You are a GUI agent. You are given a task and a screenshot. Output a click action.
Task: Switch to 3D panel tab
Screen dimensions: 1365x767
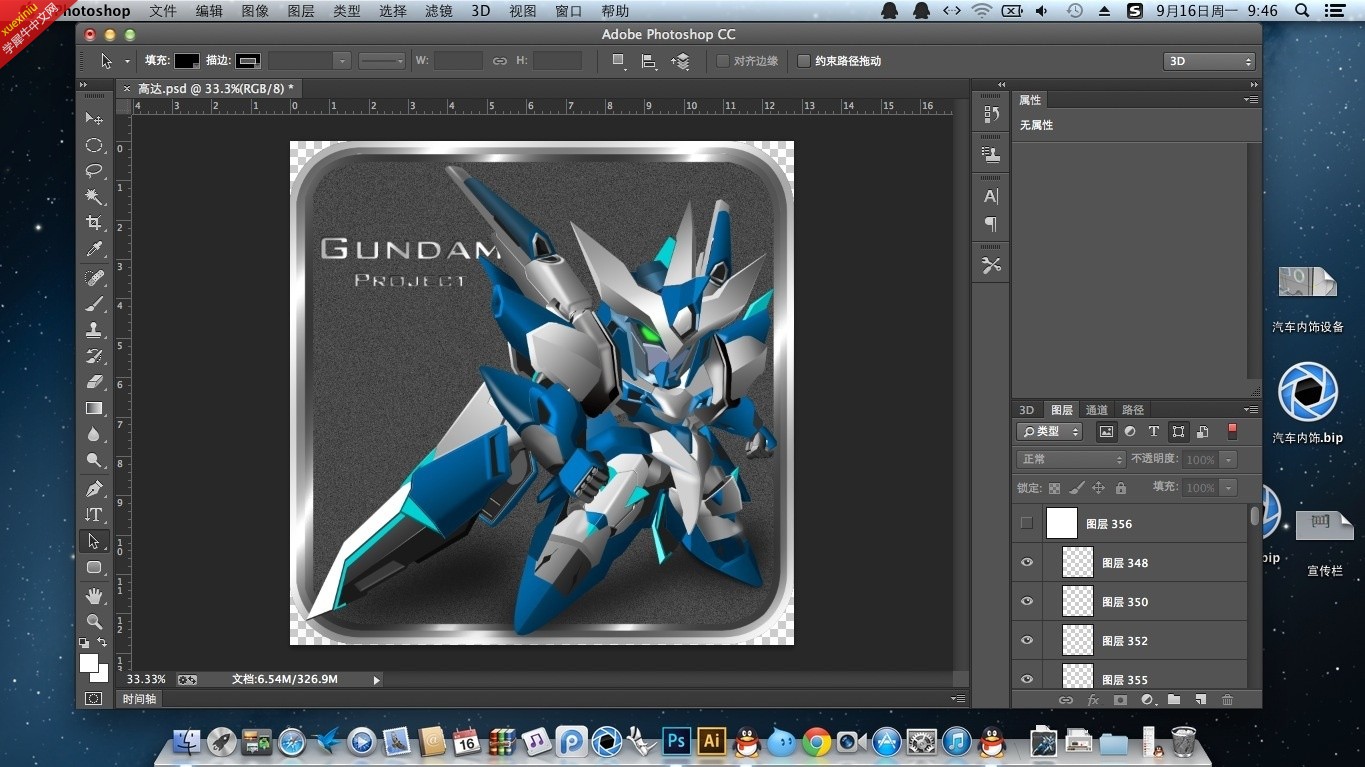[1027, 410]
